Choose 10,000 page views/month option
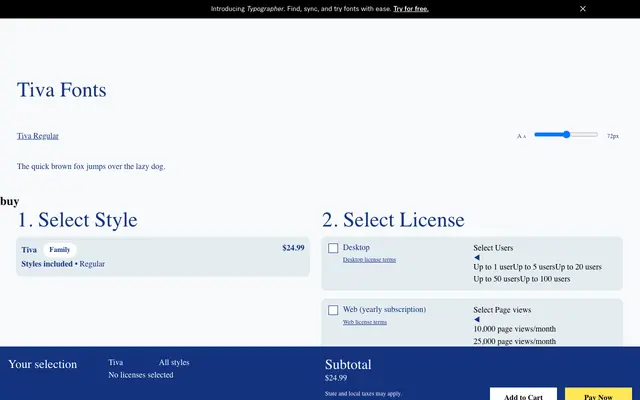 point(514,329)
